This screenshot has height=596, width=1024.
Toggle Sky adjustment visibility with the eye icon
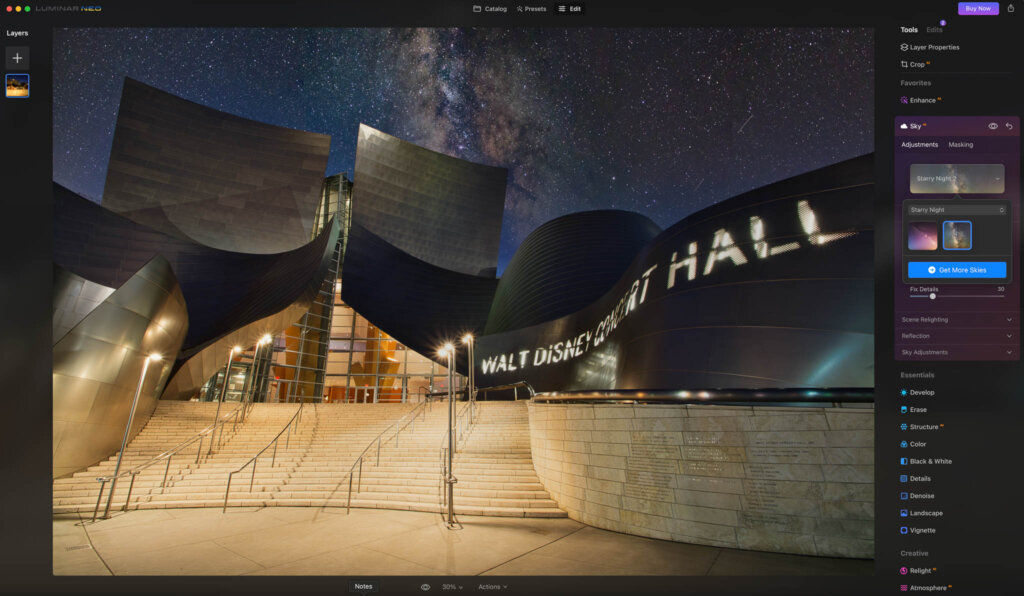click(x=993, y=126)
